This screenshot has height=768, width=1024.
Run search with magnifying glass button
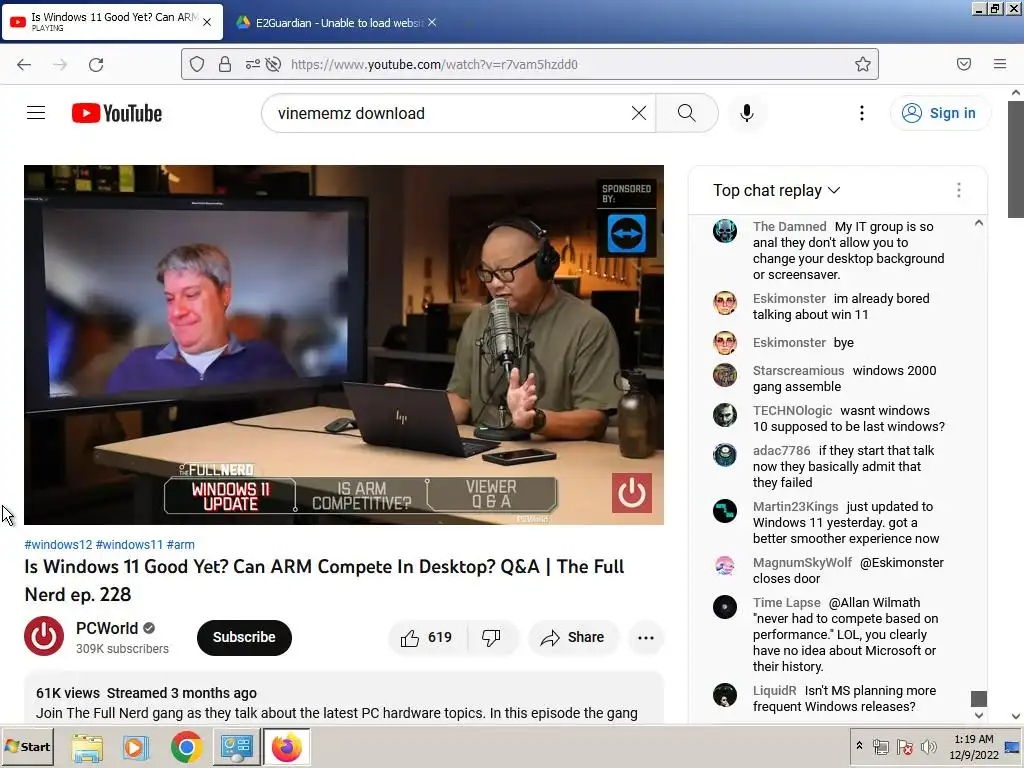tap(686, 113)
